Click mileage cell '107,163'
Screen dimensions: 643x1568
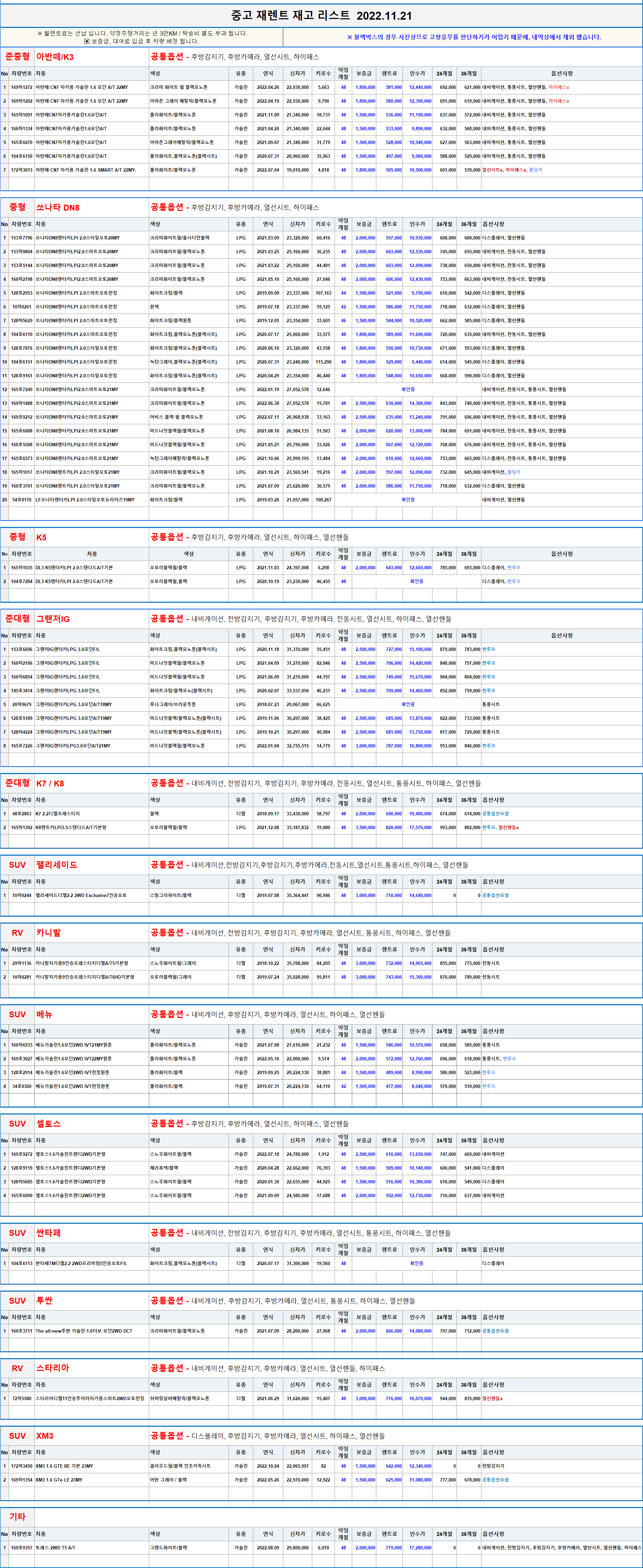[x=323, y=293]
